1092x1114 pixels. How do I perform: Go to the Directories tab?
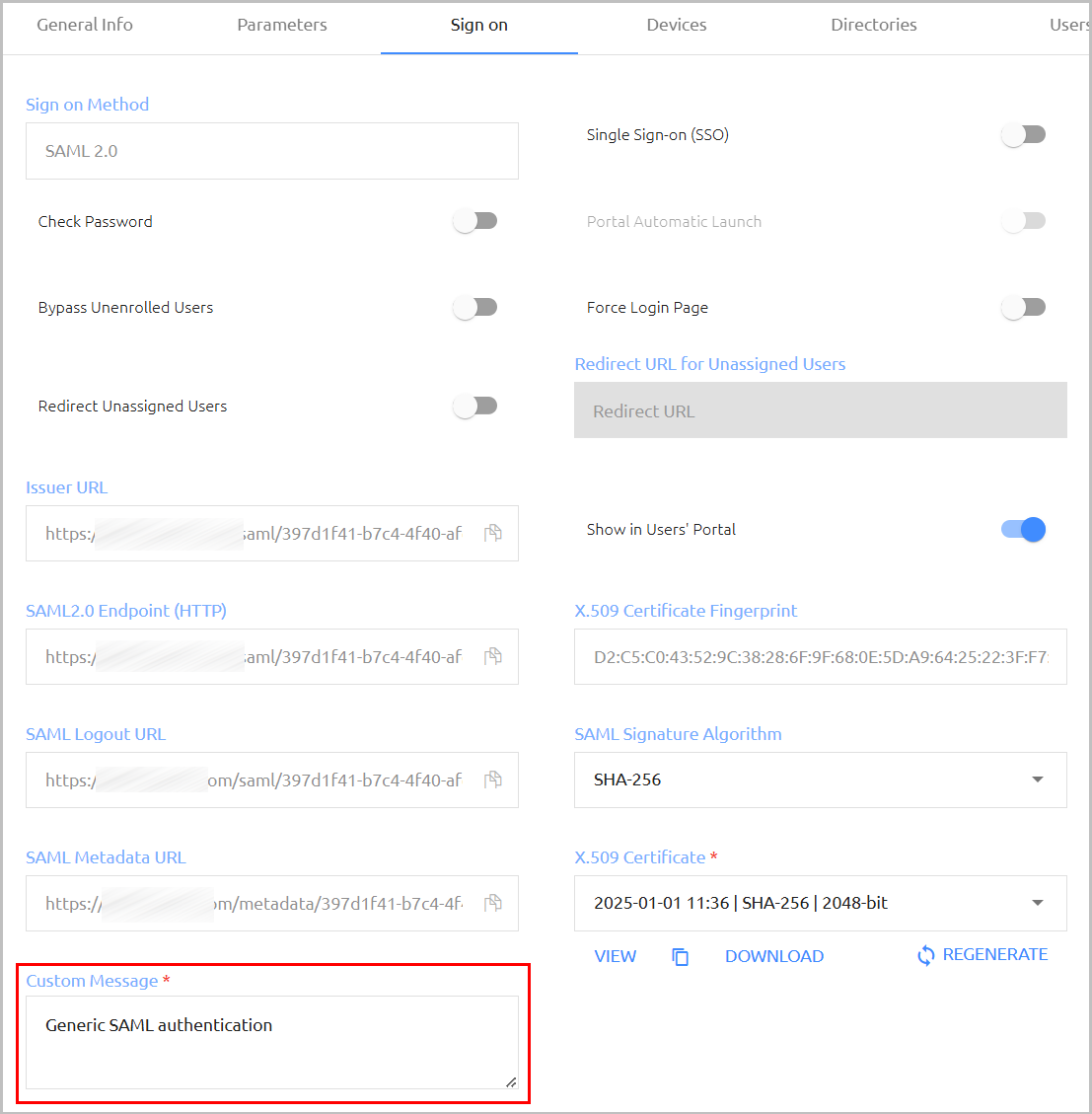coord(874,25)
